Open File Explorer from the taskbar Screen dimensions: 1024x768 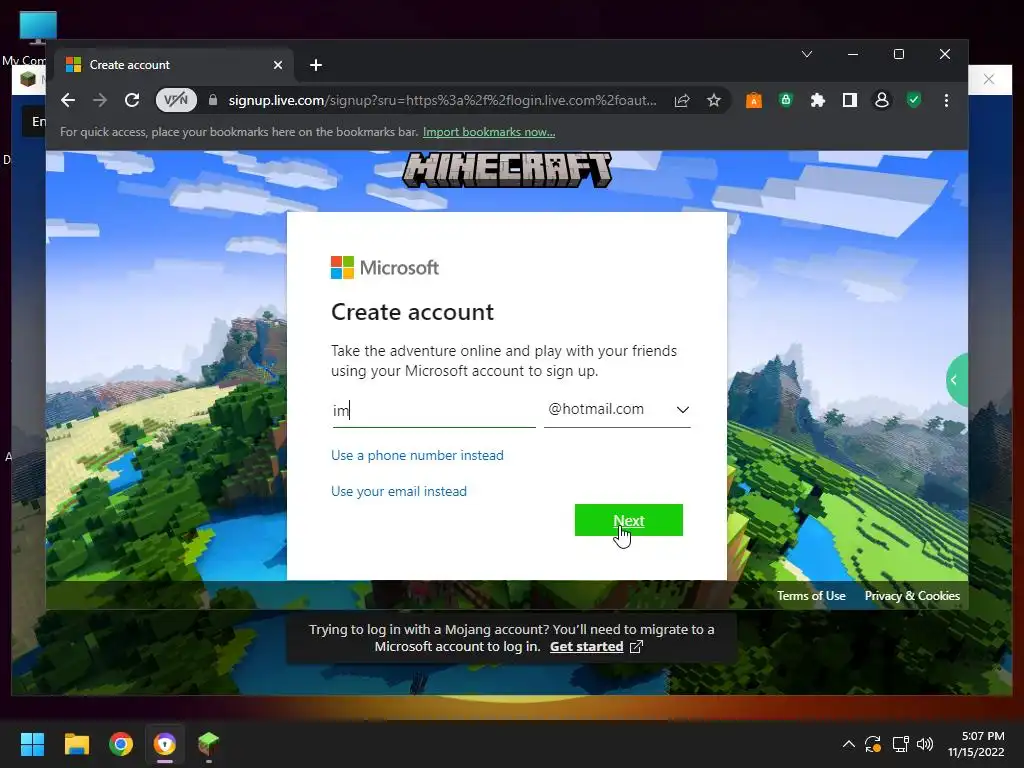[76, 744]
